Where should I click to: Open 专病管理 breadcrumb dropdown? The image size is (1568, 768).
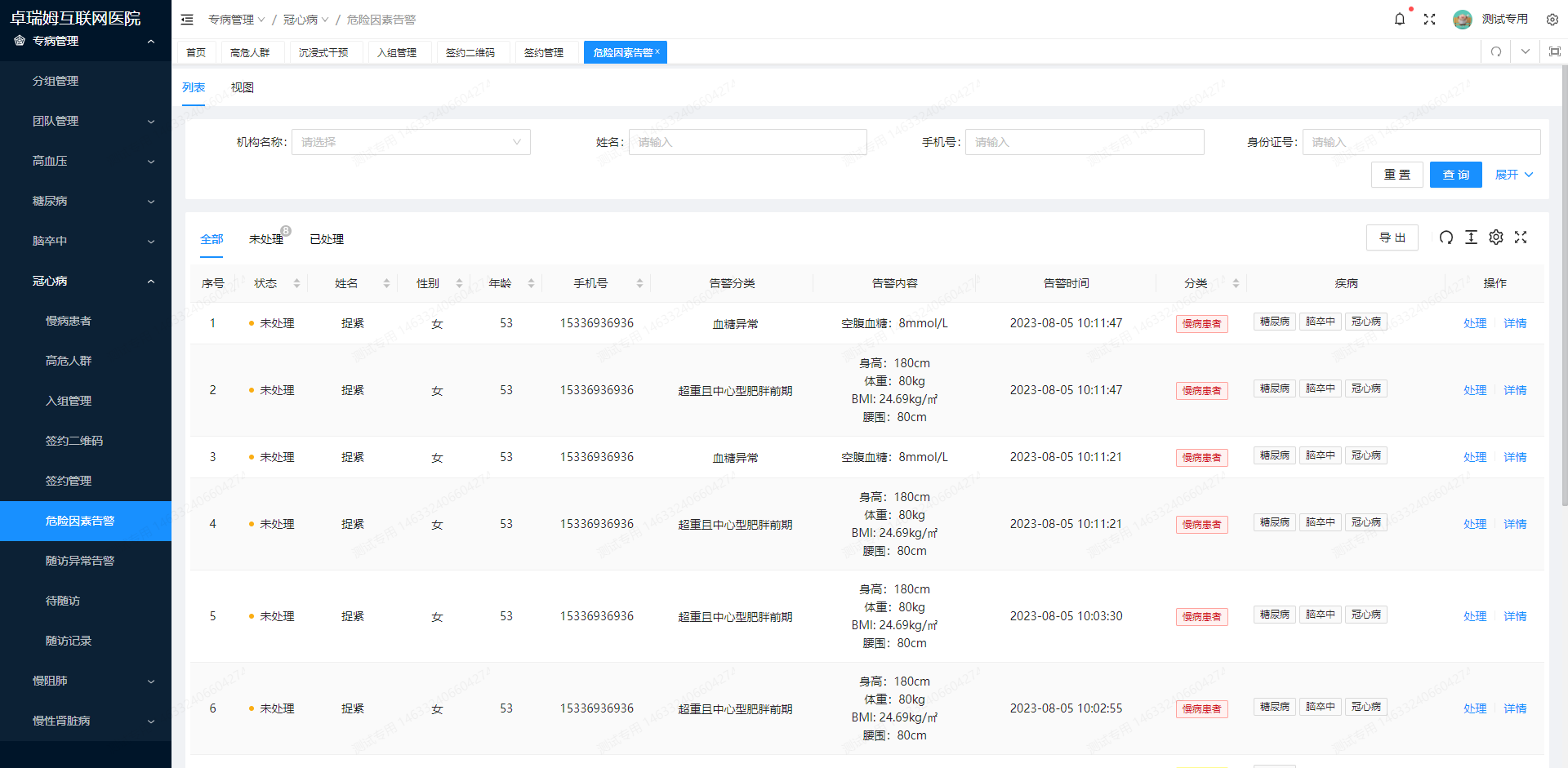tap(236, 20)
